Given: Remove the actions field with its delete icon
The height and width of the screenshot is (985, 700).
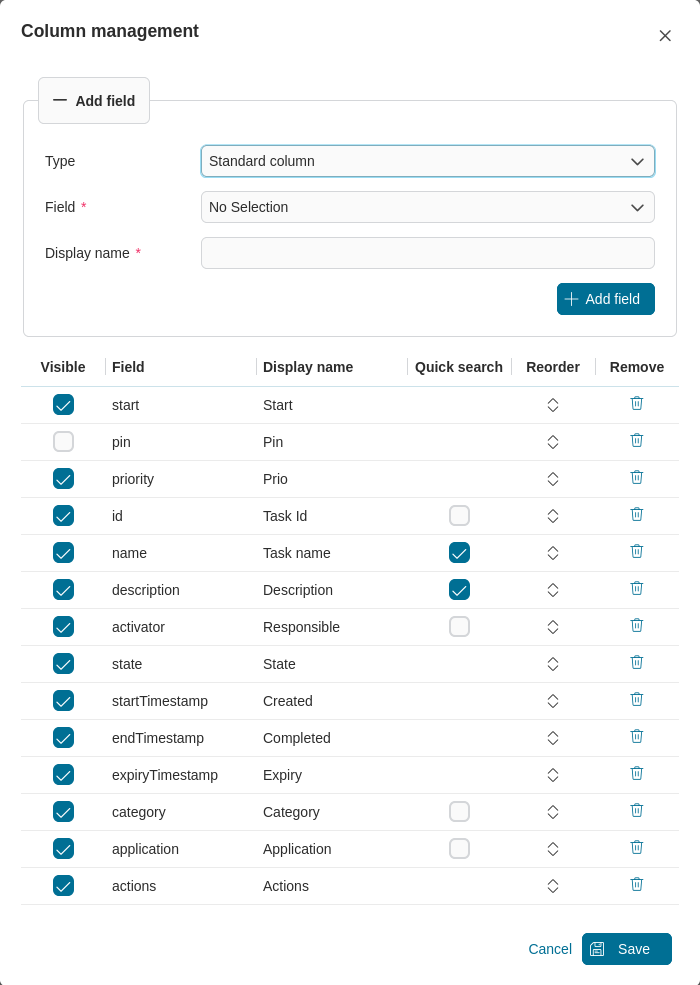Looking at the screenshot, I should [x=637, y=884].
